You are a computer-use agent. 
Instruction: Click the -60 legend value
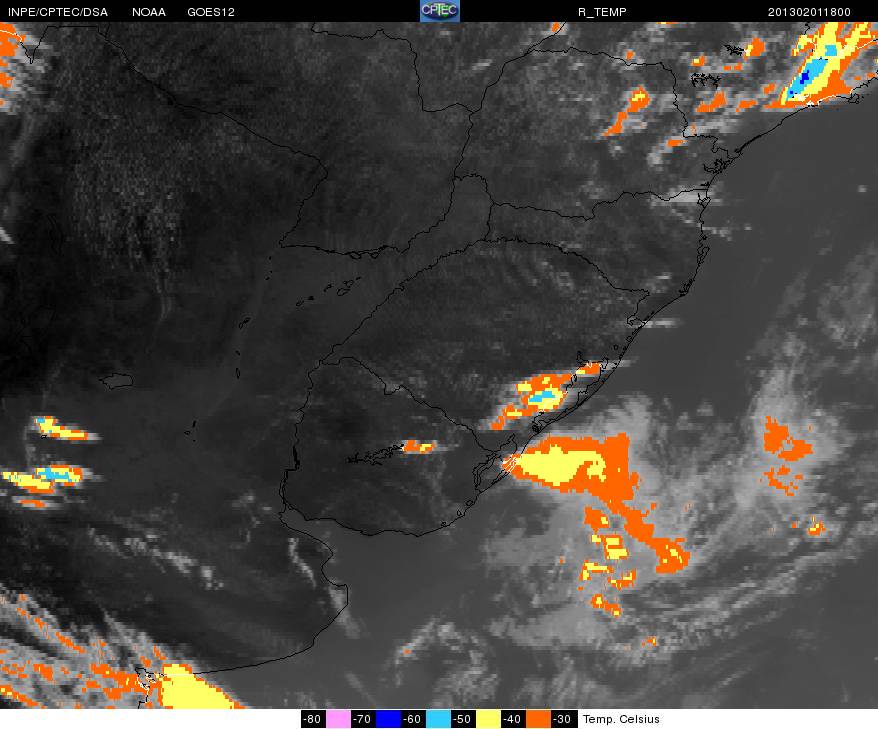(x=413, y=719)
